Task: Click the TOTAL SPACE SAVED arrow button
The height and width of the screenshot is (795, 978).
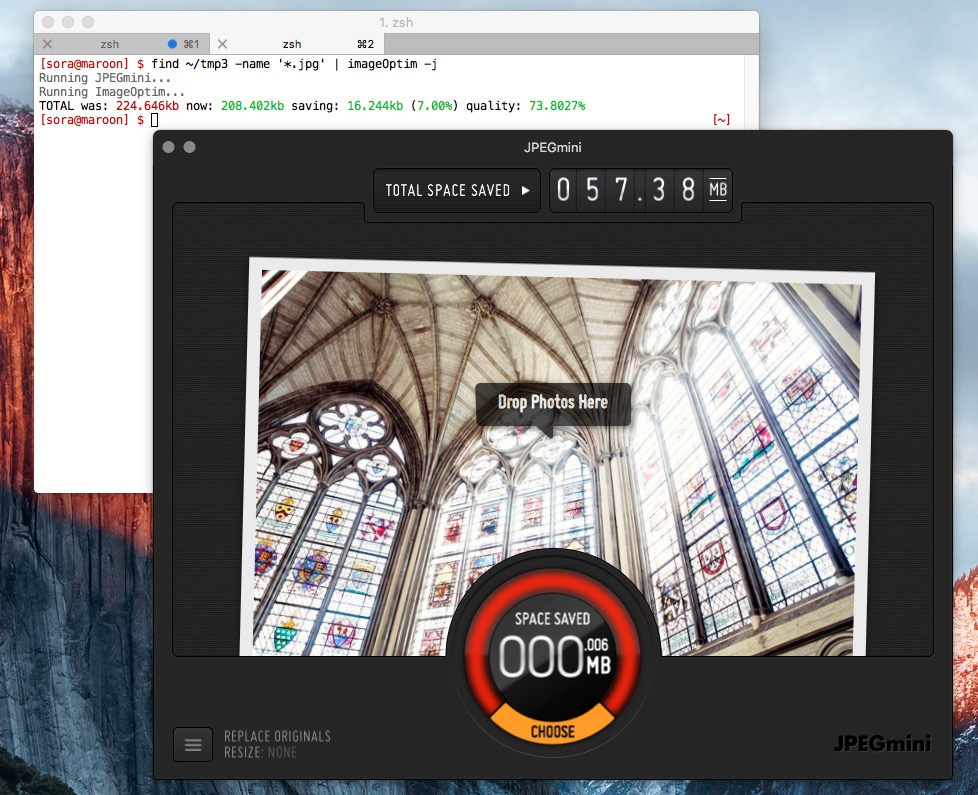Action: tap(457, 190)
